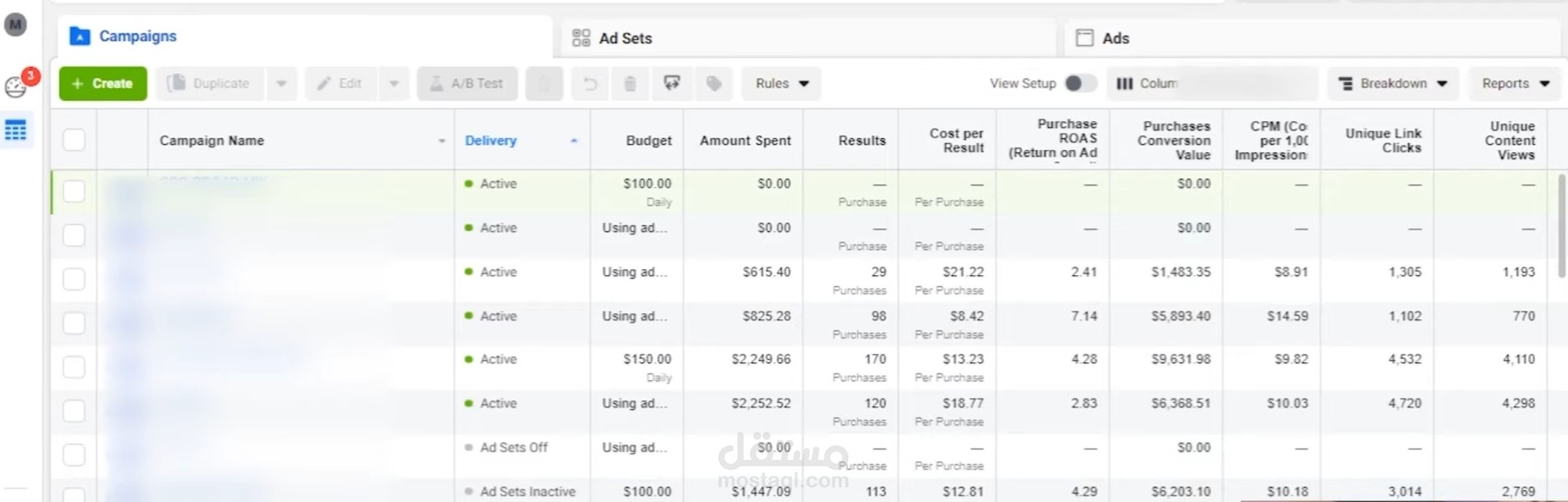Click the Ad Sets Inactive delivery status
The image size is (1568, 502).
point(528,491)
